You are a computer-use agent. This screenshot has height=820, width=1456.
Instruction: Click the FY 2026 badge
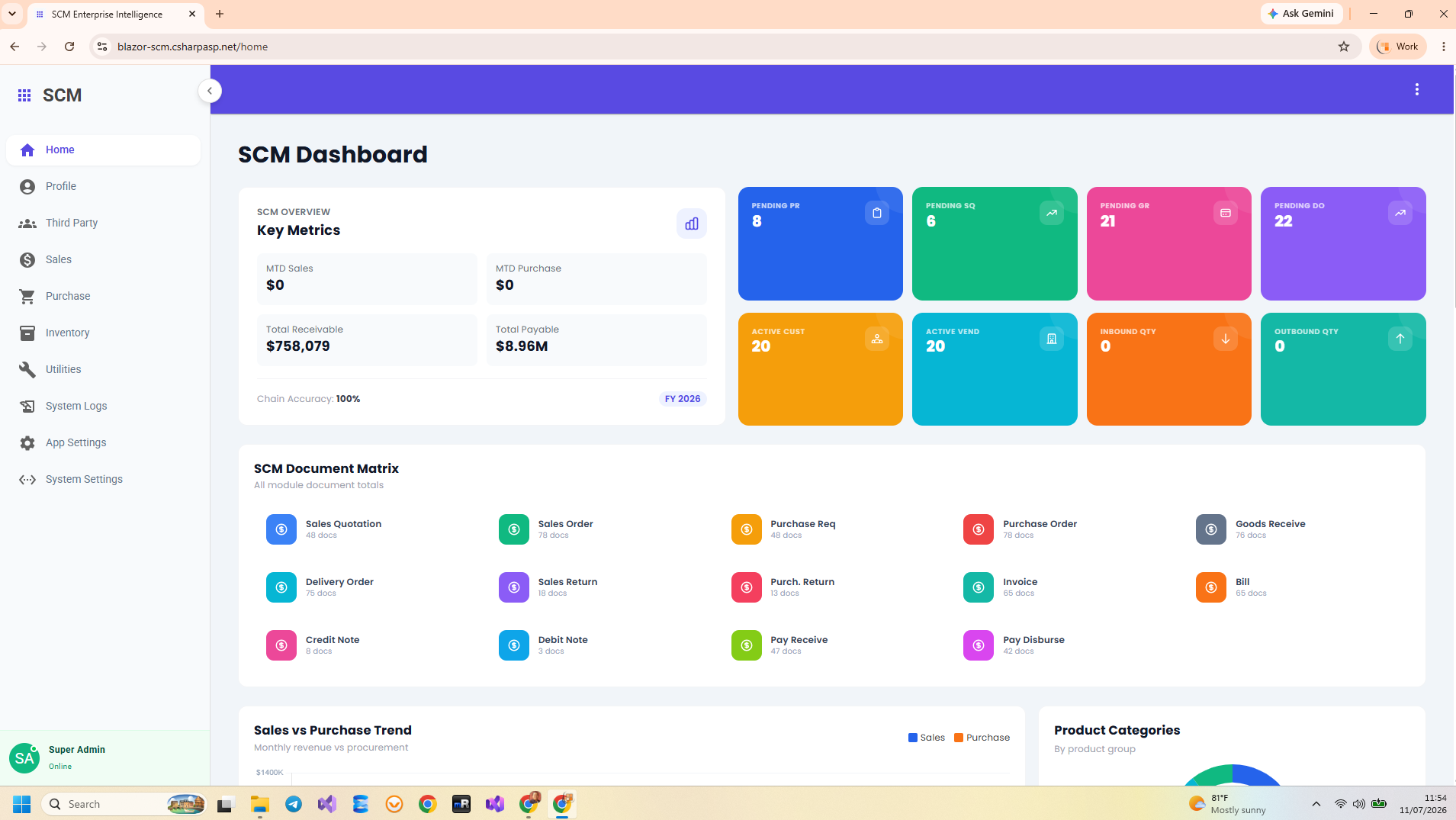click(682, 399)
